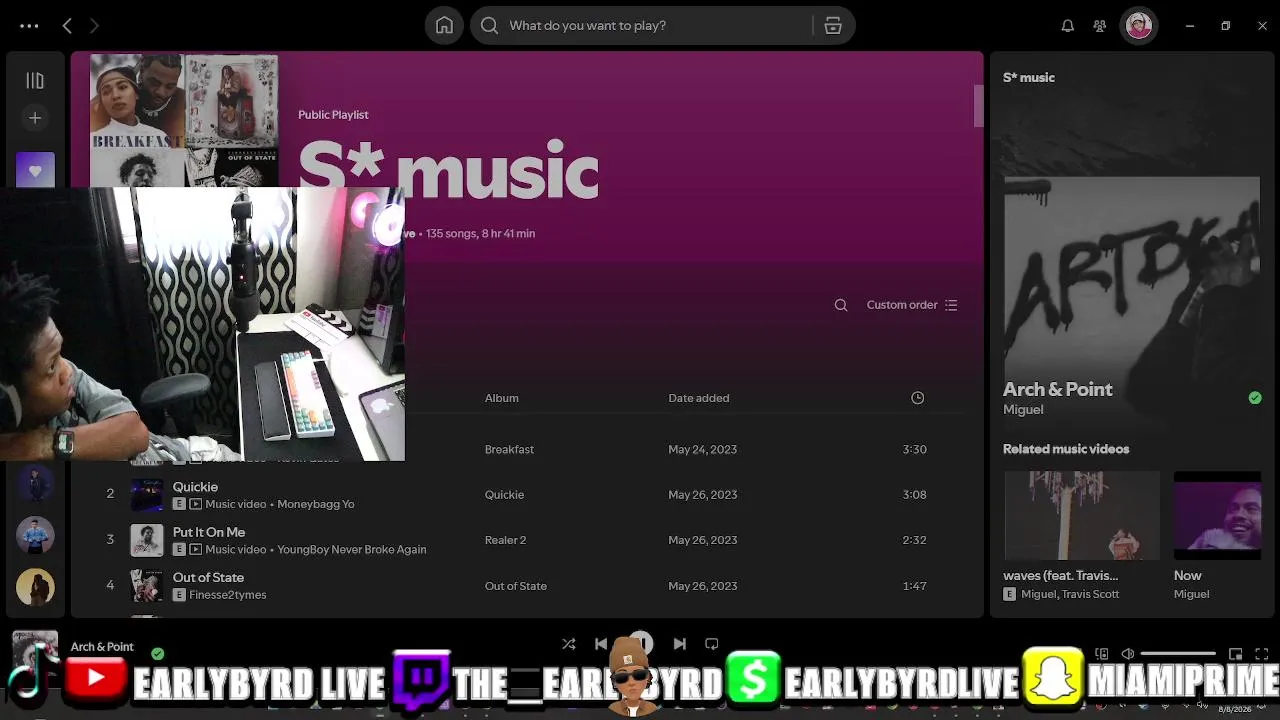
Task: Click the 3:08 duration of Quickie
Action: 914,495
